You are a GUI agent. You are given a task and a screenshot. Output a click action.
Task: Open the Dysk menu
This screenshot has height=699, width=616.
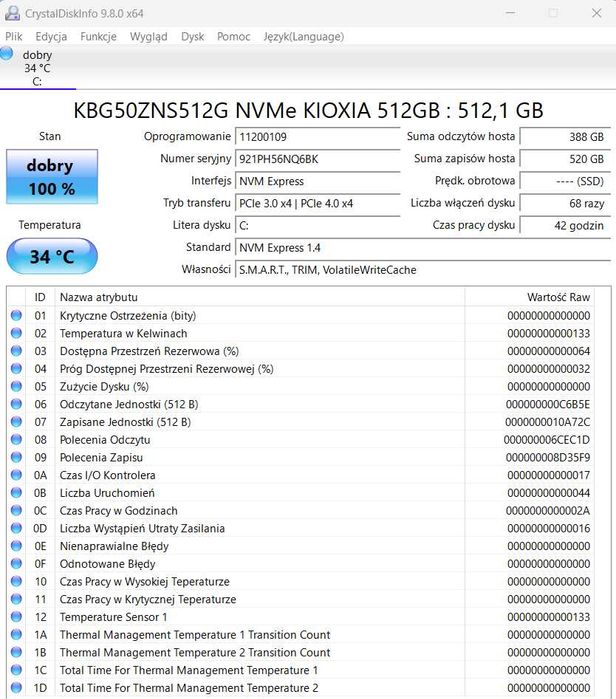point(193,37)
